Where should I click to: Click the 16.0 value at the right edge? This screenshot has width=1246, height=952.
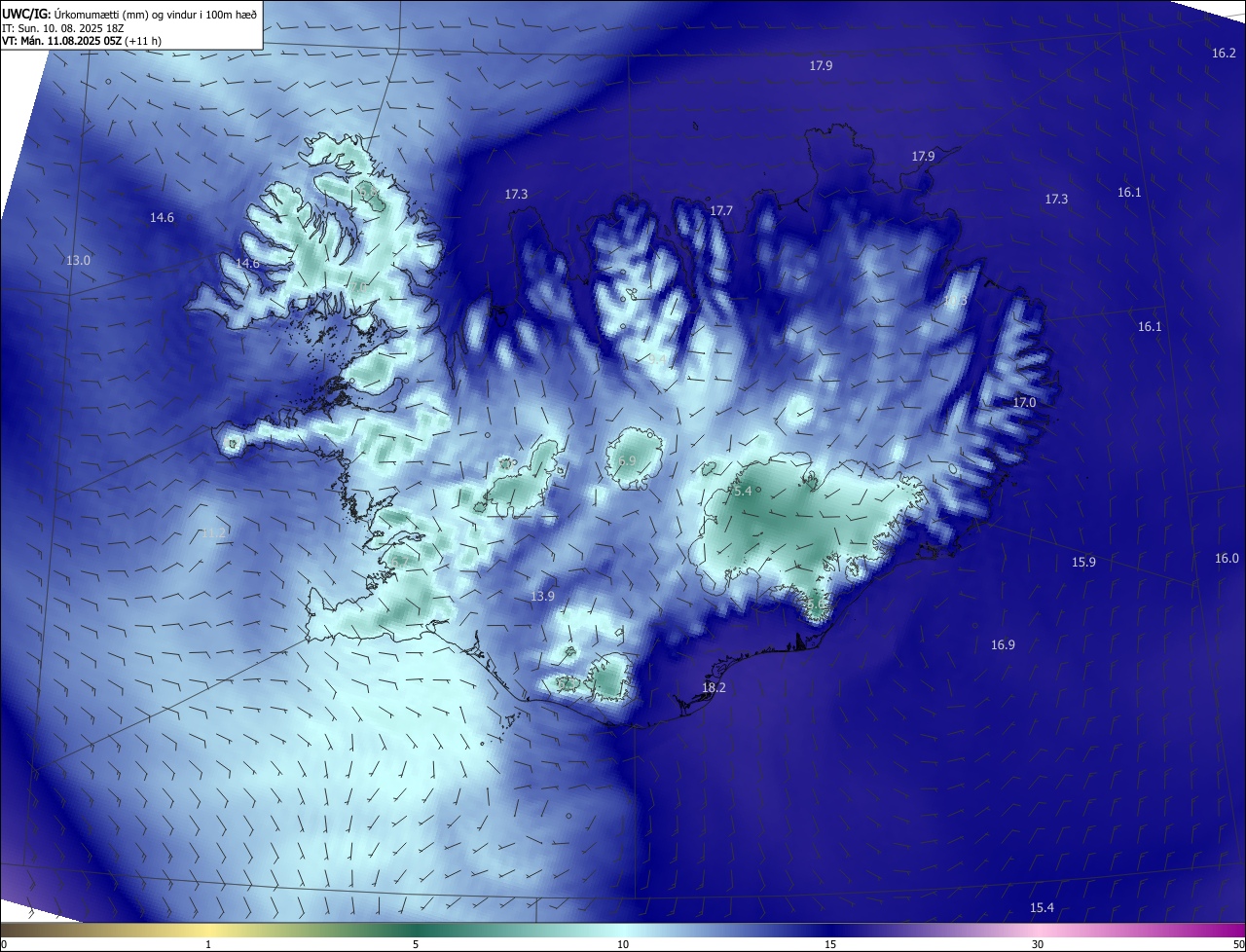[x=1227, y=559]
